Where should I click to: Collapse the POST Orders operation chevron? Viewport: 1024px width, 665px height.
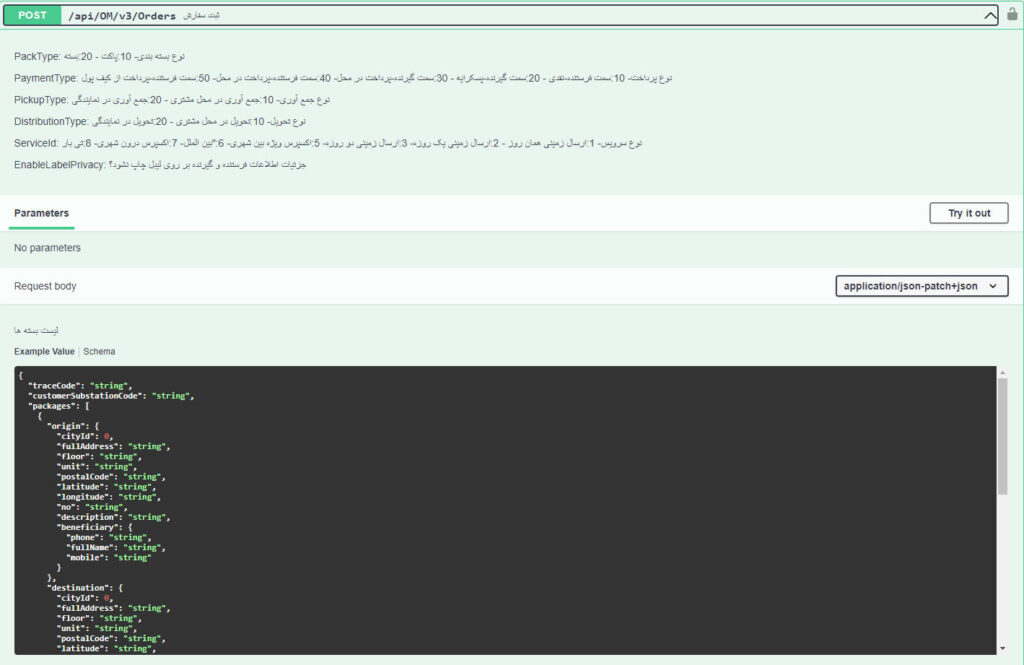tap(989, 16)
